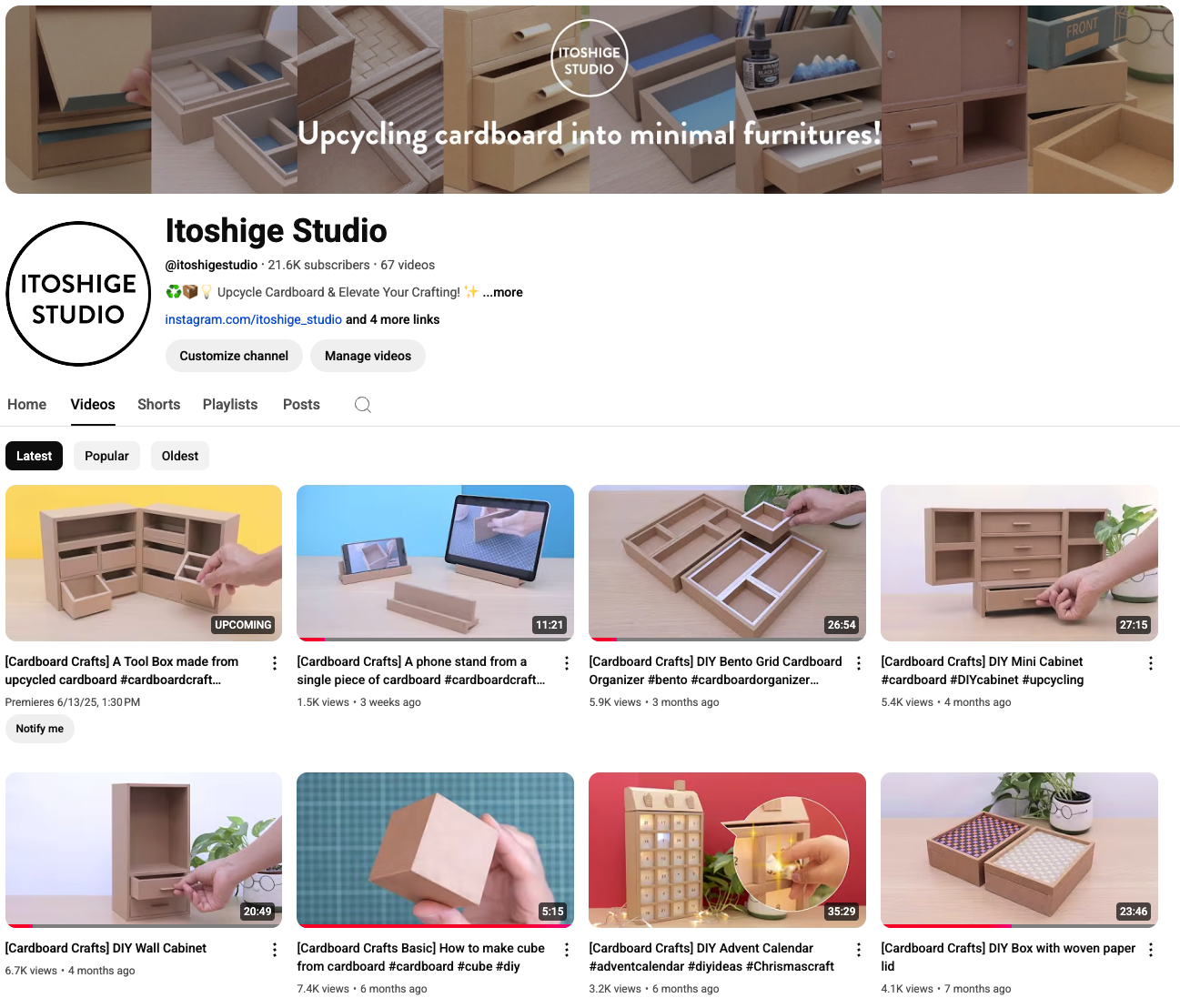Open the DIY Wall Cabinet thumbnail

point(144,850)
